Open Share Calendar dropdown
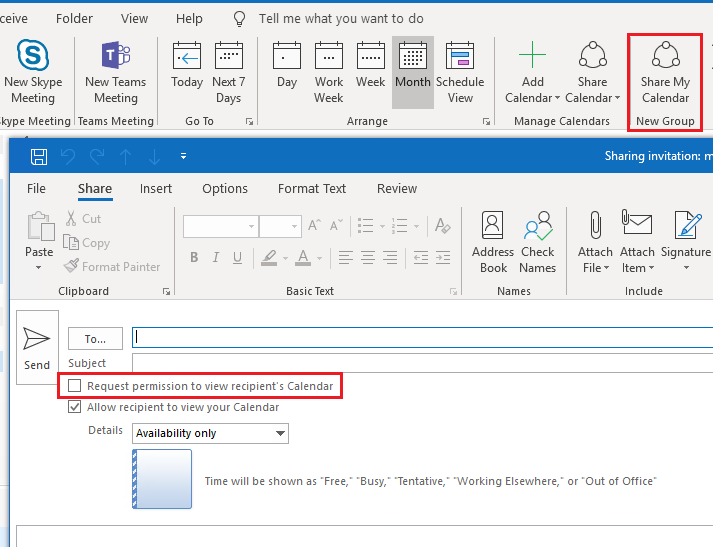The height and width of the screenshot is (547, 713). pyautogui.click(x=592, y=73)
